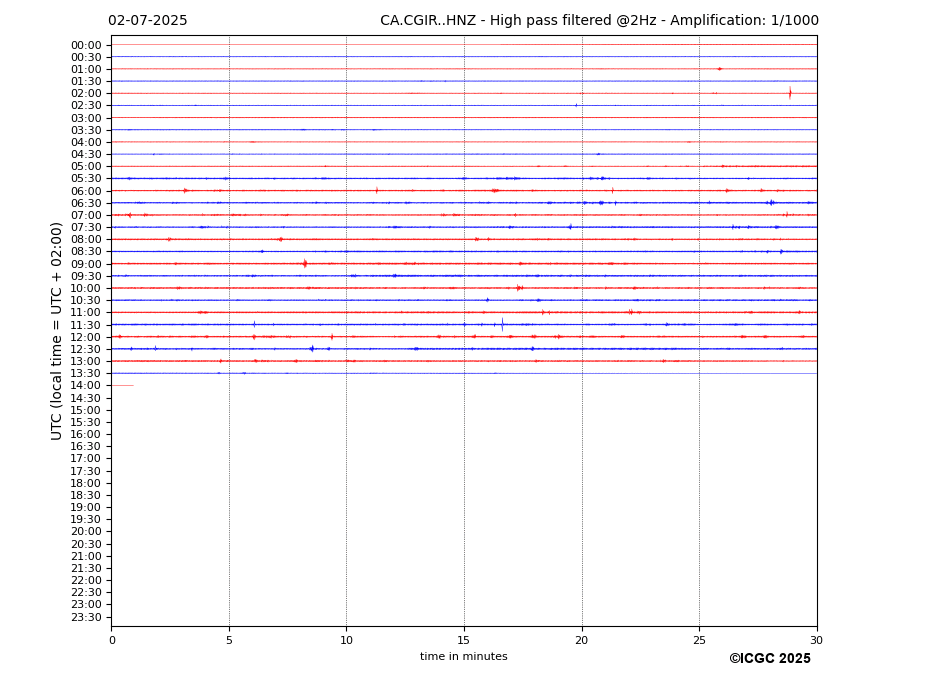Click the 08:30 time row label

pyautogui.click(x=86, y=252)
